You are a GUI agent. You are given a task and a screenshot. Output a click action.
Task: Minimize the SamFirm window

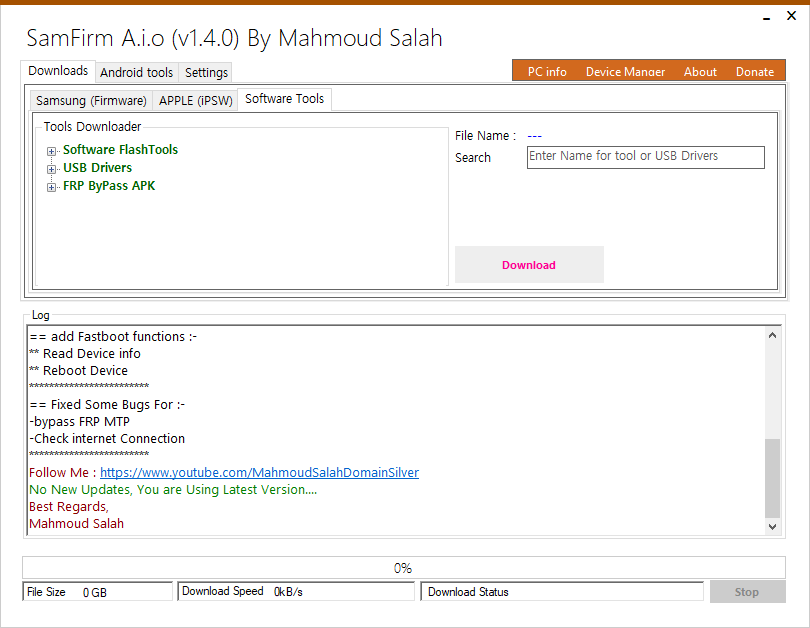(767, 18)
